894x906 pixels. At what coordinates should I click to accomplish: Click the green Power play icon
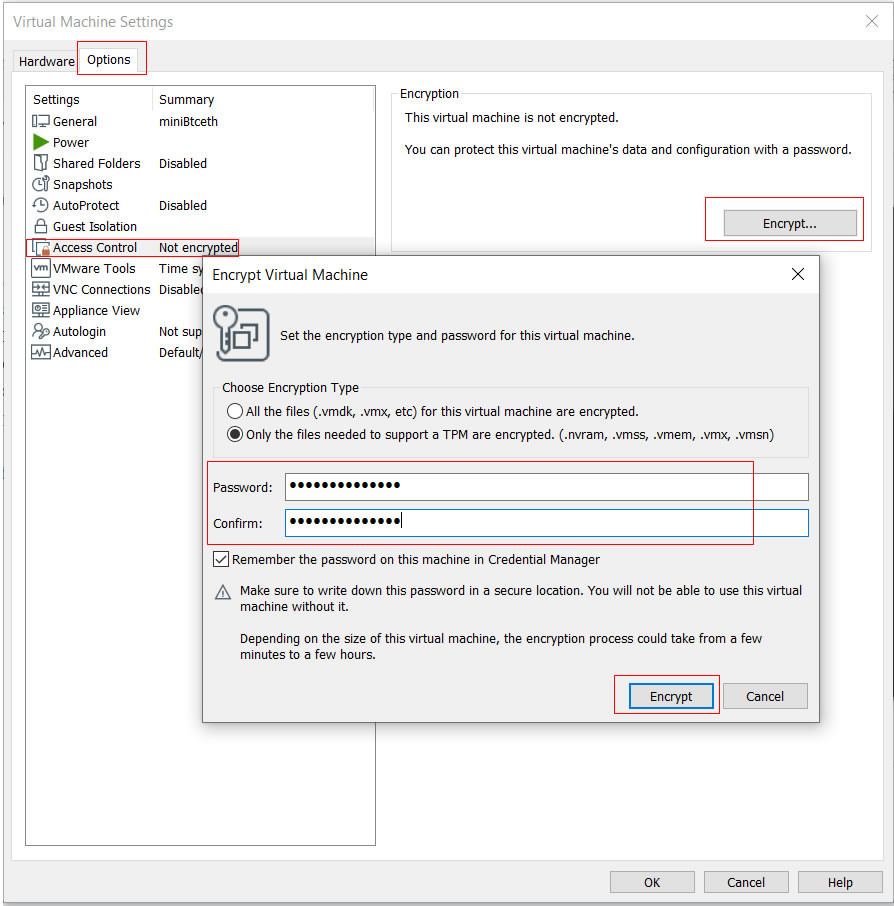pyautogui.click(x=41, y=142)
